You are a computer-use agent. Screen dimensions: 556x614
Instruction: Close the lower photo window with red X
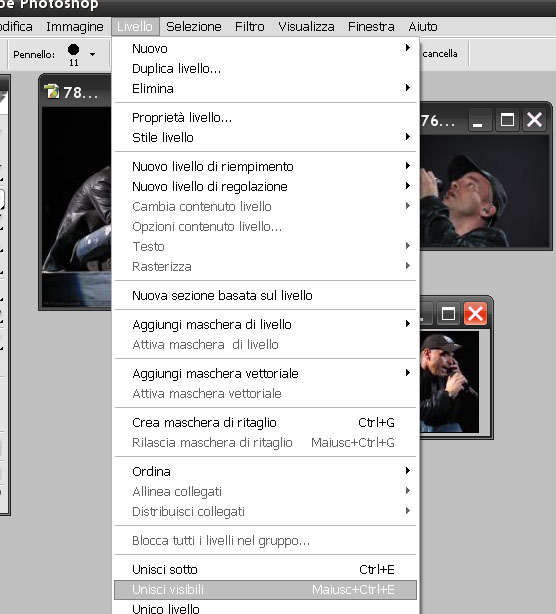(475, 314)
